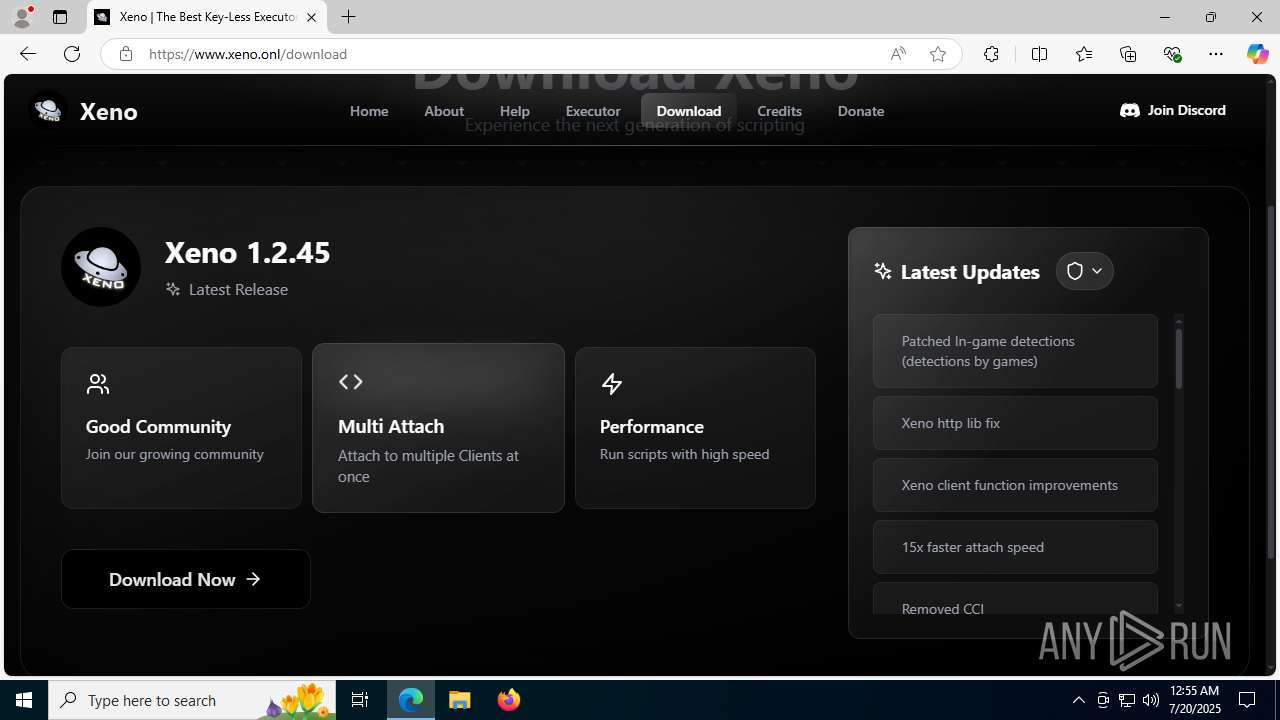Open the Windows Start menu

(x=24, y=700)
